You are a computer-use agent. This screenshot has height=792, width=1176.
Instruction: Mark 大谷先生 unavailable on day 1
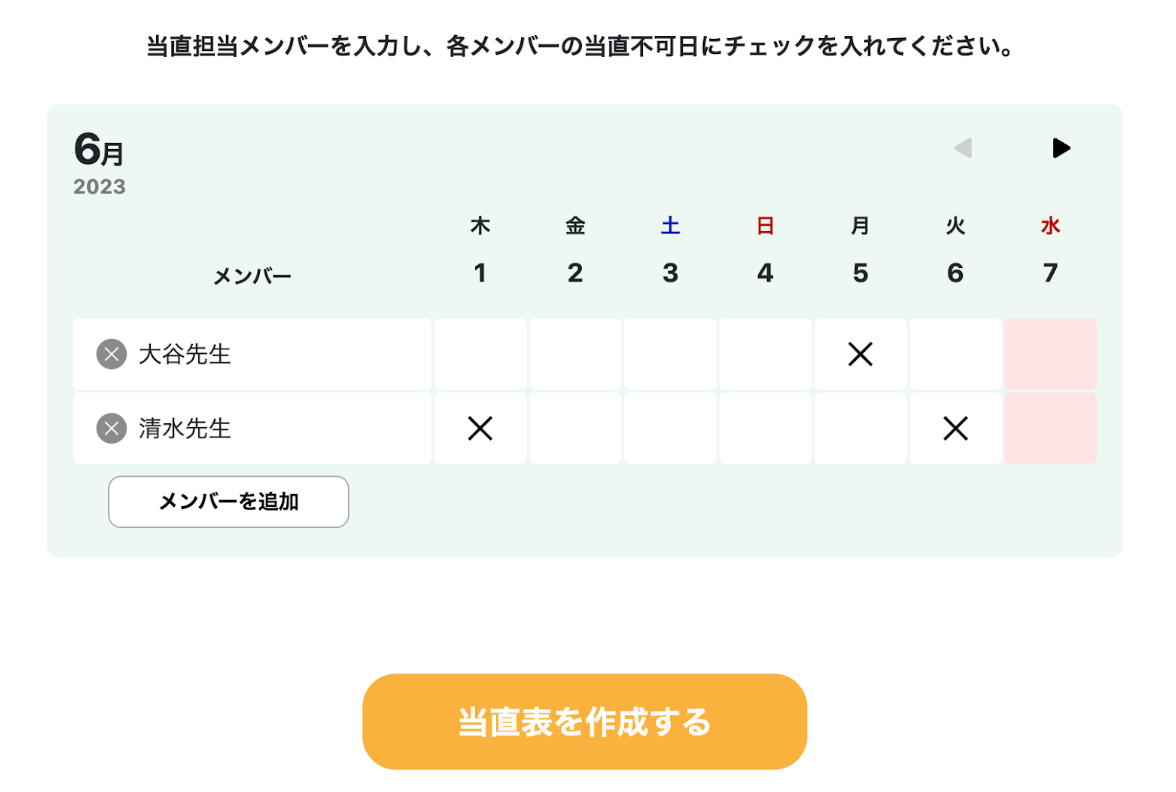[x=480, y=354]
